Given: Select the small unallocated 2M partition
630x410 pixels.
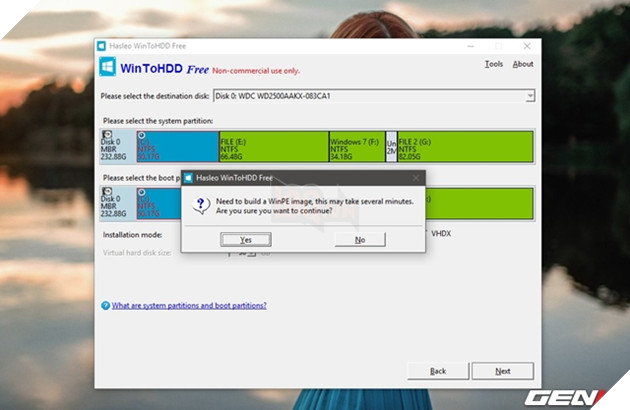Looking at the screenshot, I should pos(391,146).
